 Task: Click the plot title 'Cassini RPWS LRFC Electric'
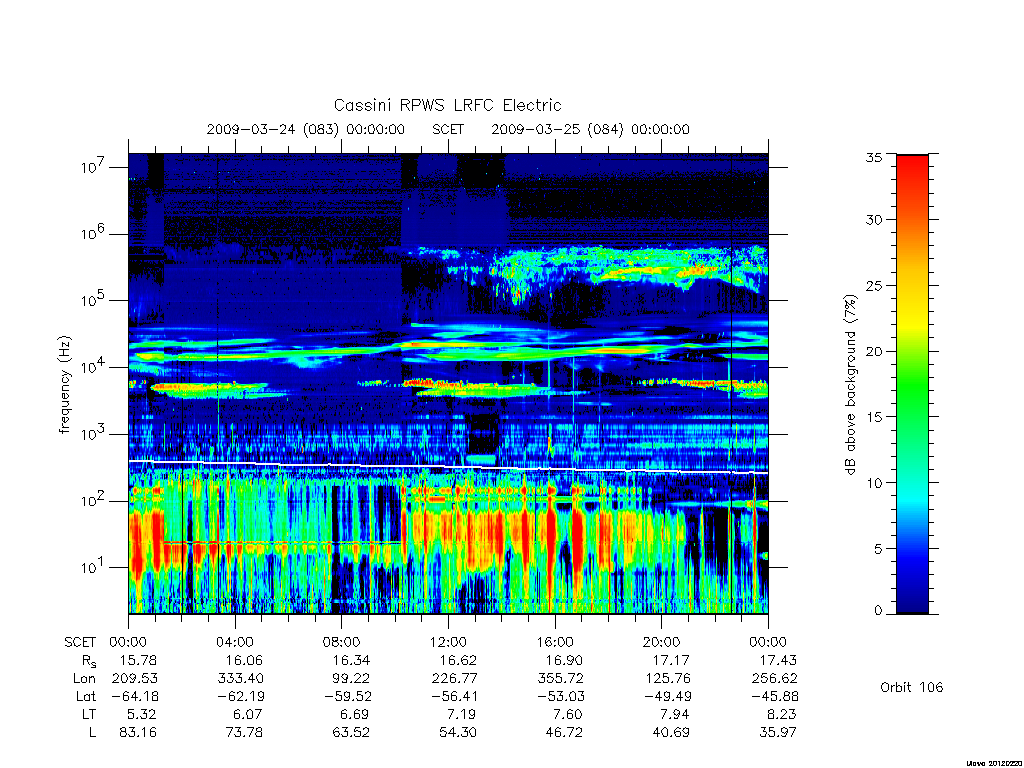447,105
